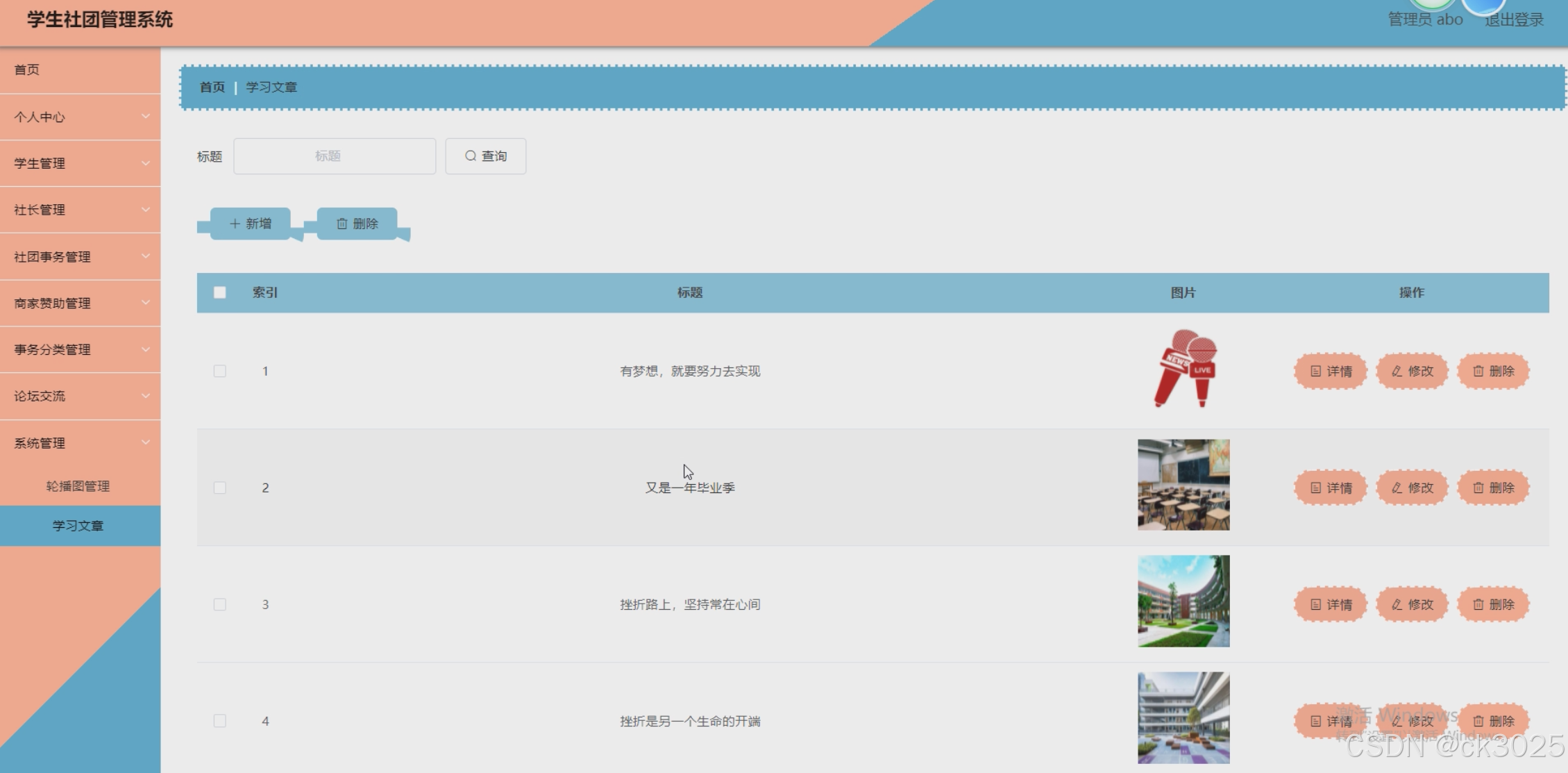The image size is (1568, 773).
Task: Click the search magnifier 查询 button
Action: [x=485, y=156]
